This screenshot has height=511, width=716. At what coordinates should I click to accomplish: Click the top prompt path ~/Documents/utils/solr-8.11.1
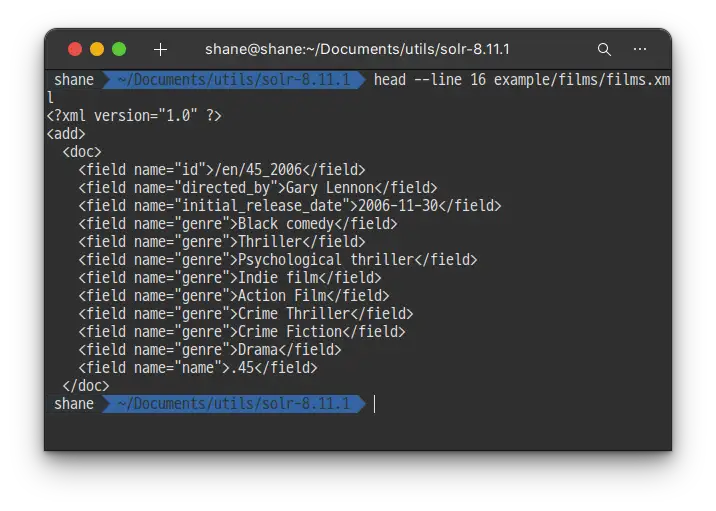233,80
